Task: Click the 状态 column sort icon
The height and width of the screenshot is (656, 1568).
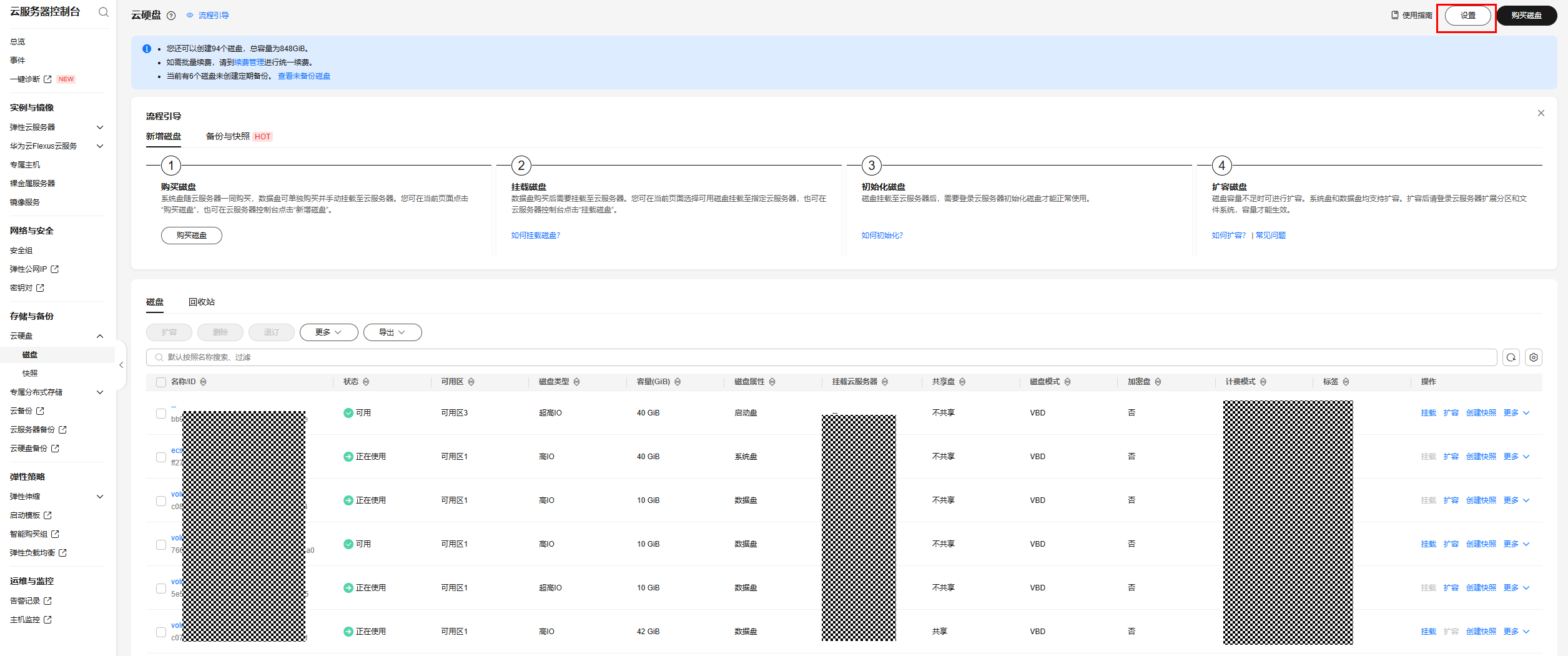Action: [366, 382]
